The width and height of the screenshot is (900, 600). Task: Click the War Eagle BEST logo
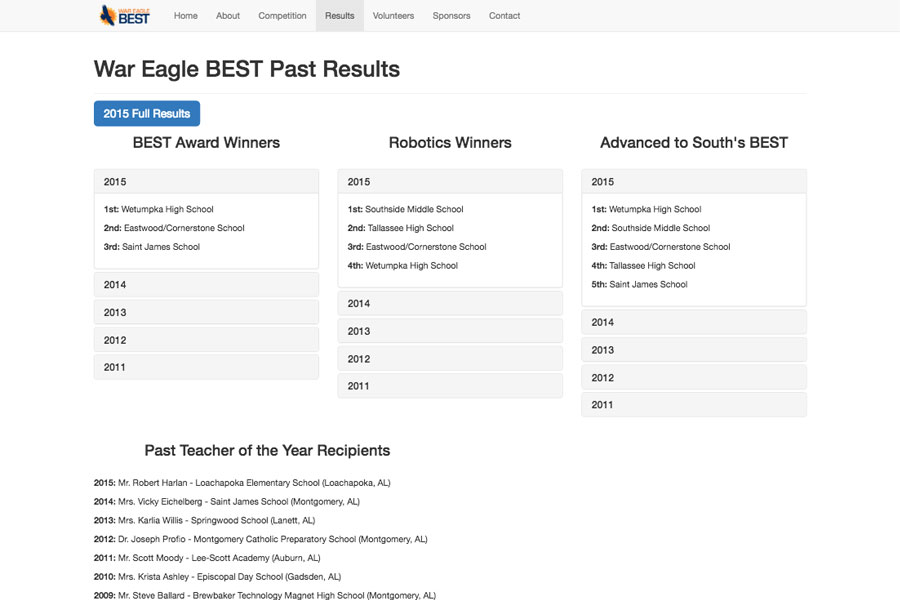point(124,16)
